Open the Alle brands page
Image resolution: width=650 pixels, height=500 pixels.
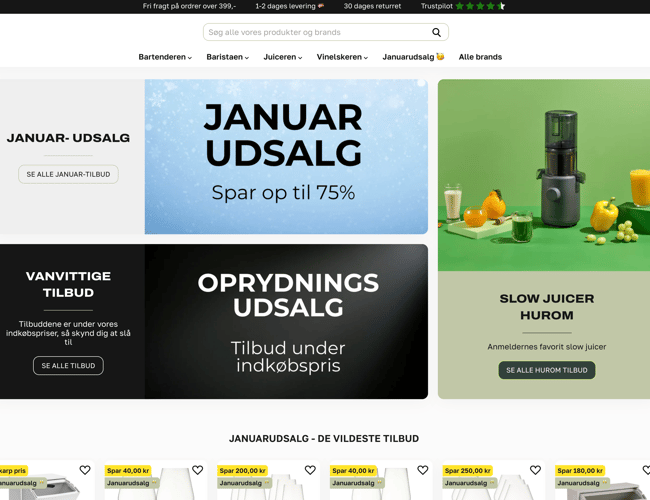480,57
